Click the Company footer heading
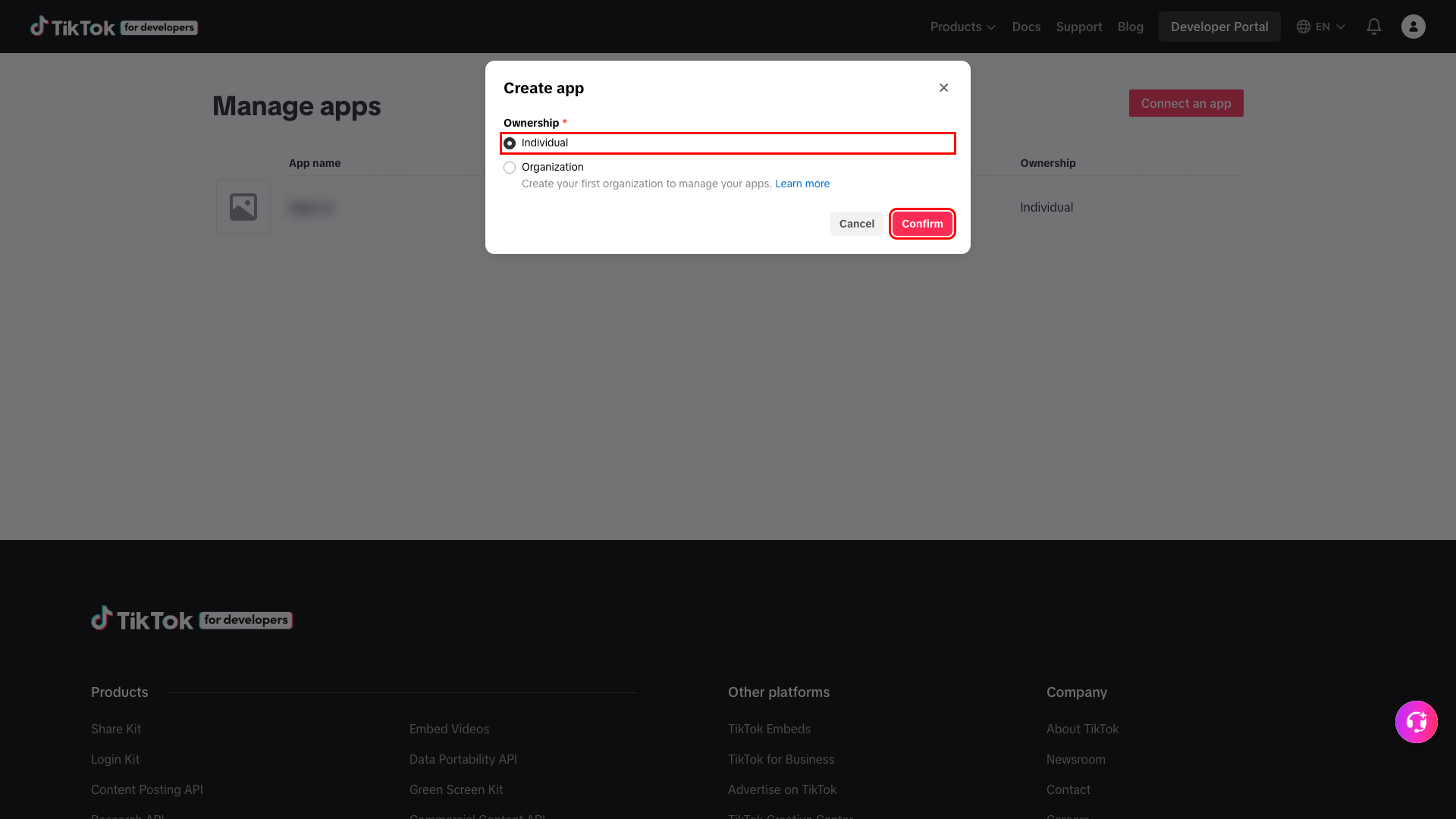1456x819 pixels. (x=1077, y=692)
